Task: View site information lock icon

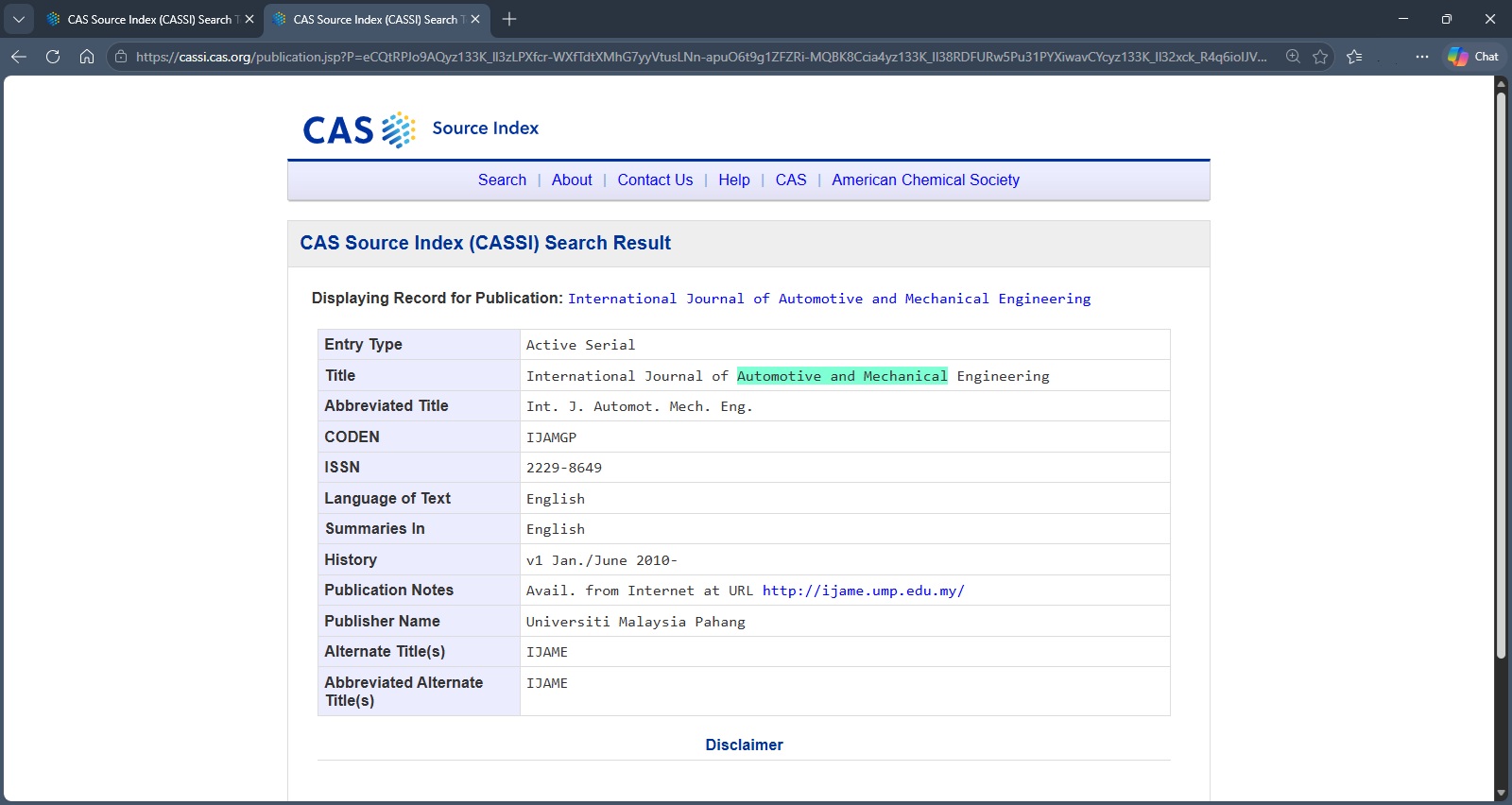Action: click(121, 57)
